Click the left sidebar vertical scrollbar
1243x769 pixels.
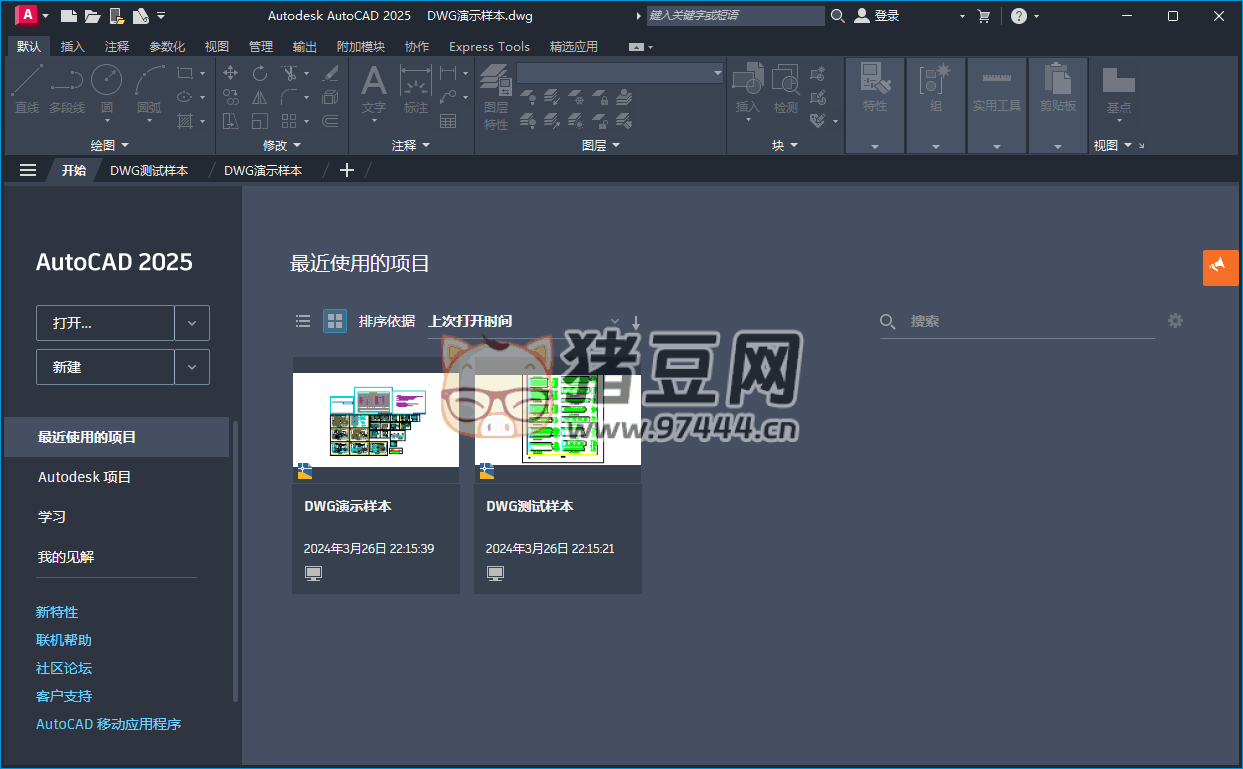236,560
